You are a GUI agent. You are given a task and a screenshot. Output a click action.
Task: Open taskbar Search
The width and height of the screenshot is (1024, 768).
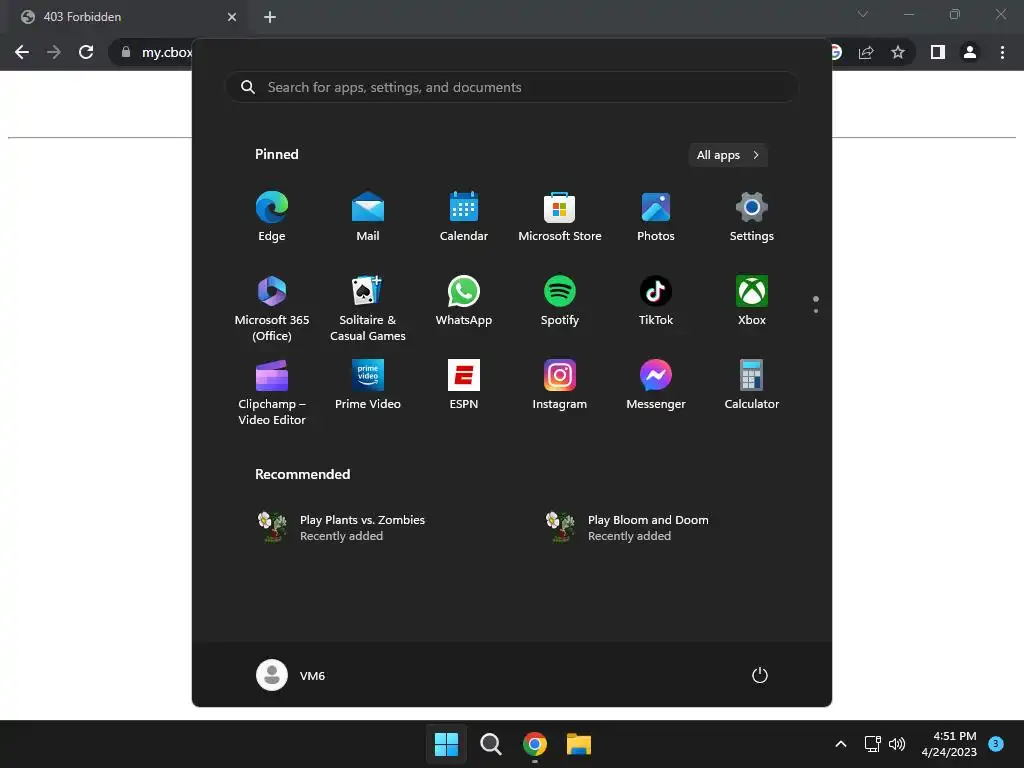(x=490, y=744)
